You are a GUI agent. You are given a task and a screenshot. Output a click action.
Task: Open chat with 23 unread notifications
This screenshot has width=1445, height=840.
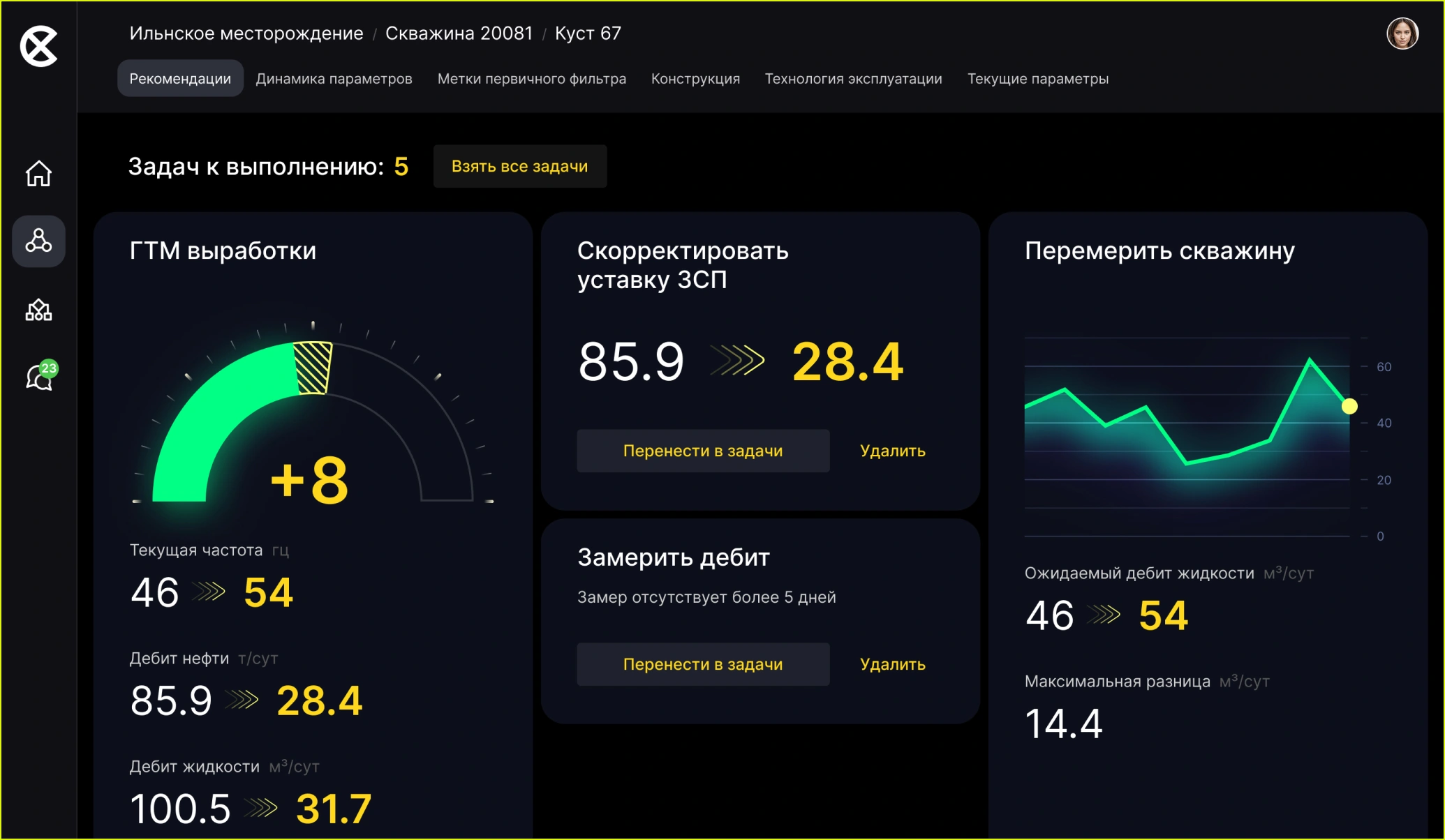(38, 377)
